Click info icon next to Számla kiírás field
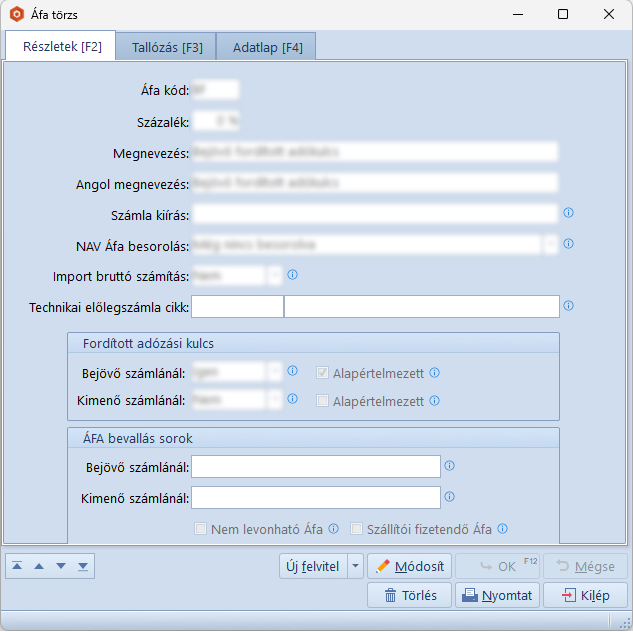Screen dimensions: 633x632 [x=568, y=213]
